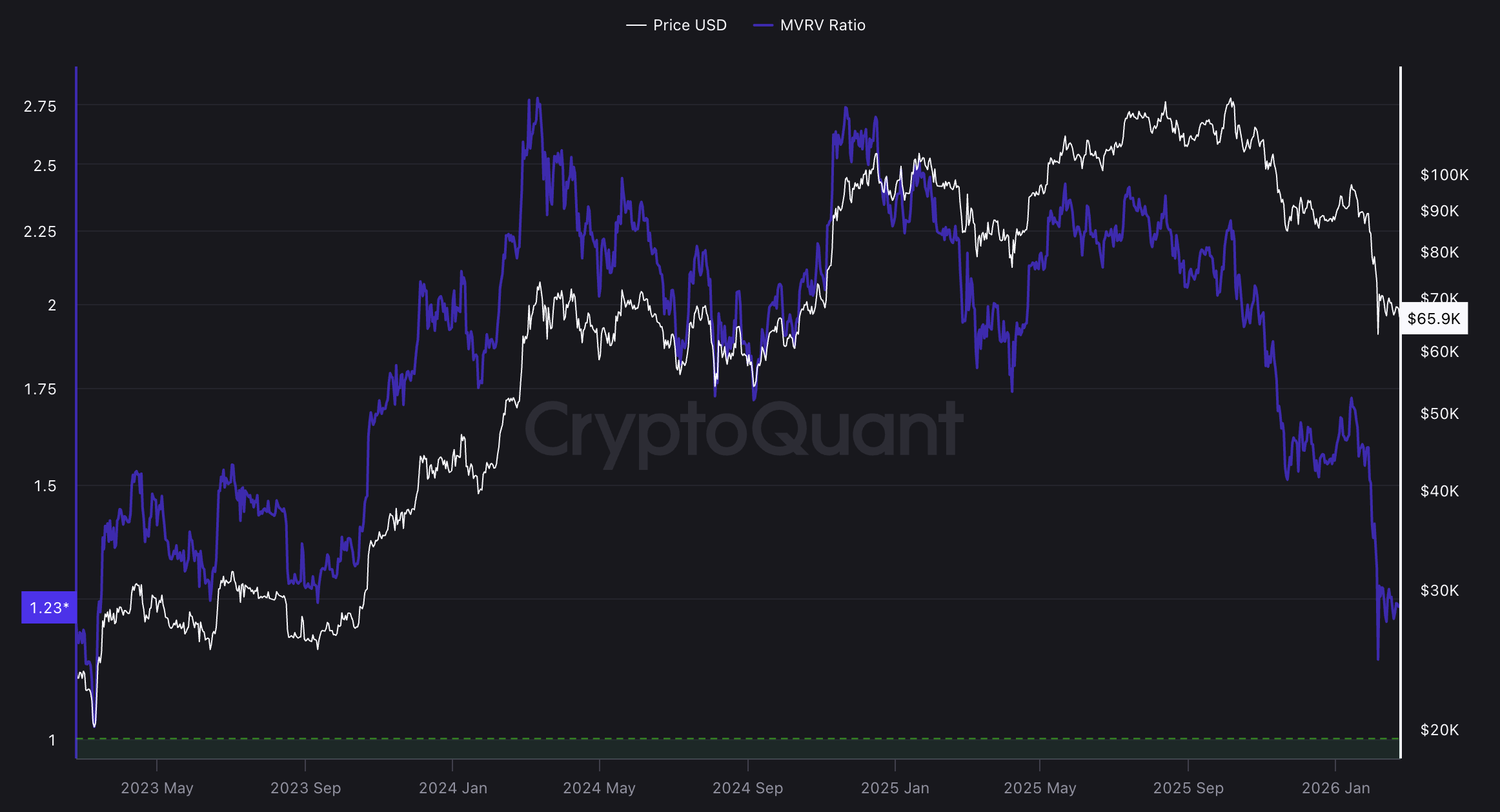Click the 2025 Jan x-axis label
This screenshot has height=812, width=1500.
pyautogui.click(x=895, y=788)
